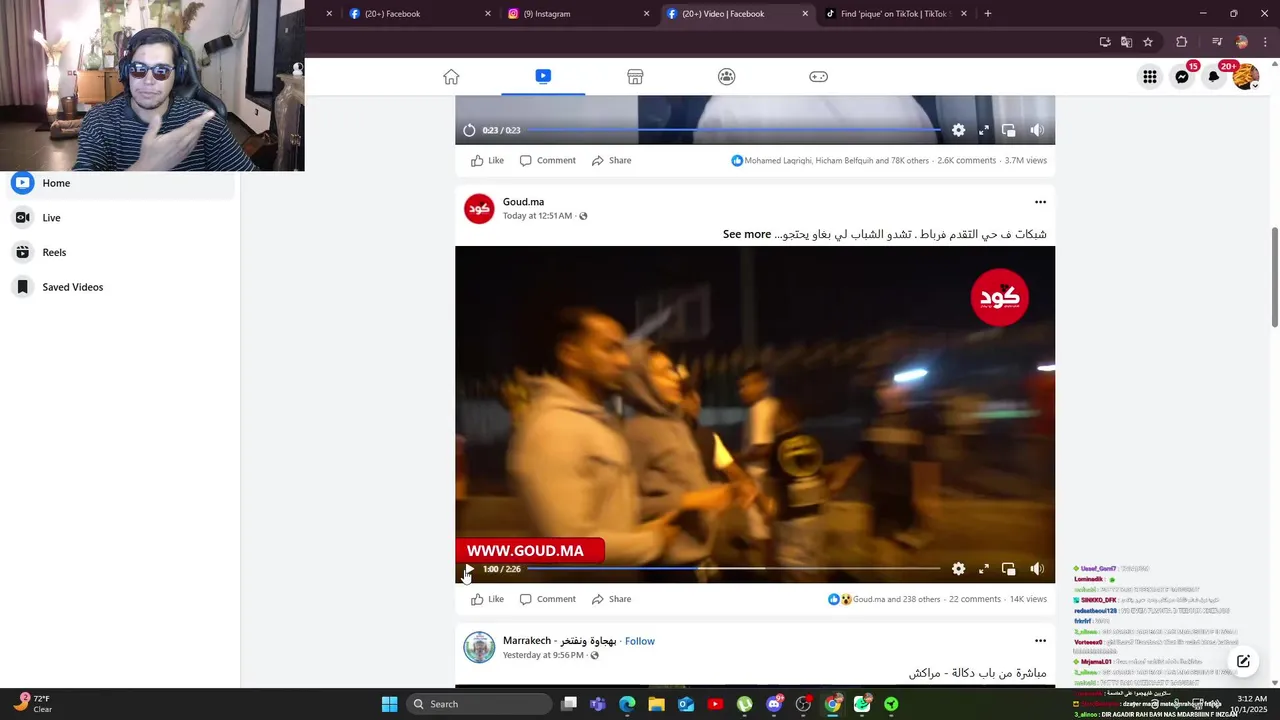1280x720 pixels.
Task: Click the Windows taskbar Search box
Action: point(480,704)
